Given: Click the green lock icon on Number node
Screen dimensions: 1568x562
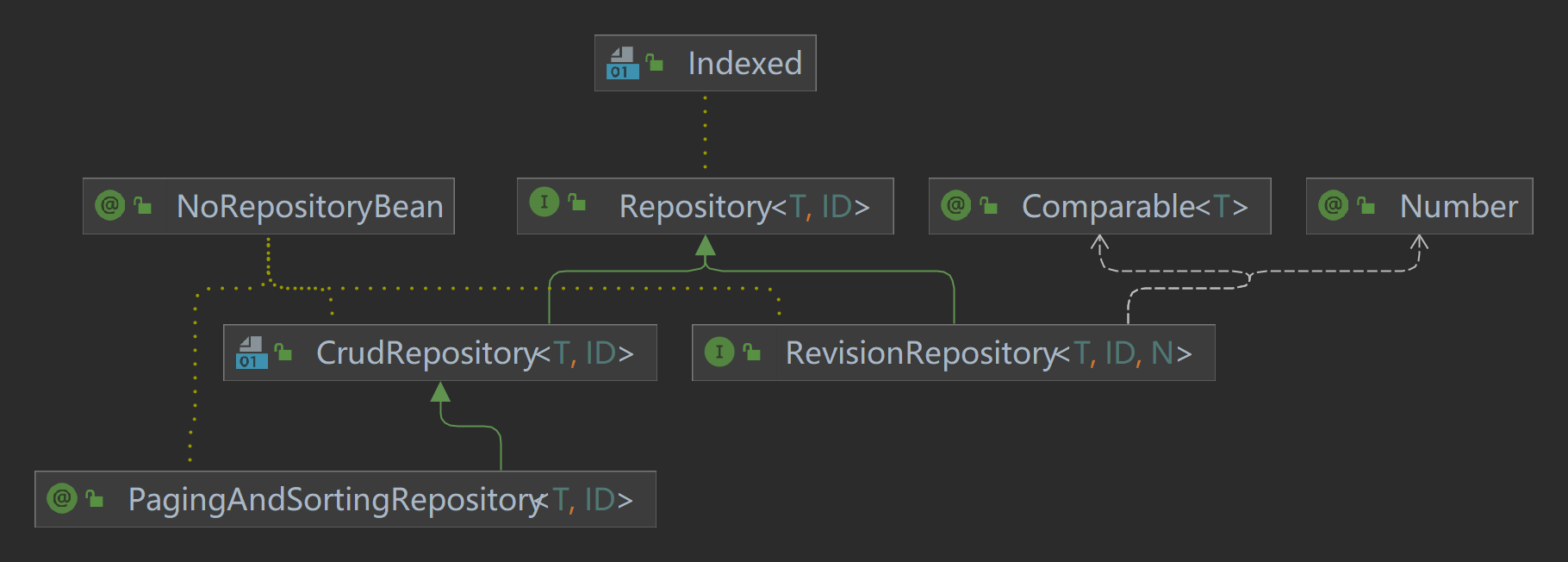Looking at the screenshot, I should click(x=1366, y=205).
